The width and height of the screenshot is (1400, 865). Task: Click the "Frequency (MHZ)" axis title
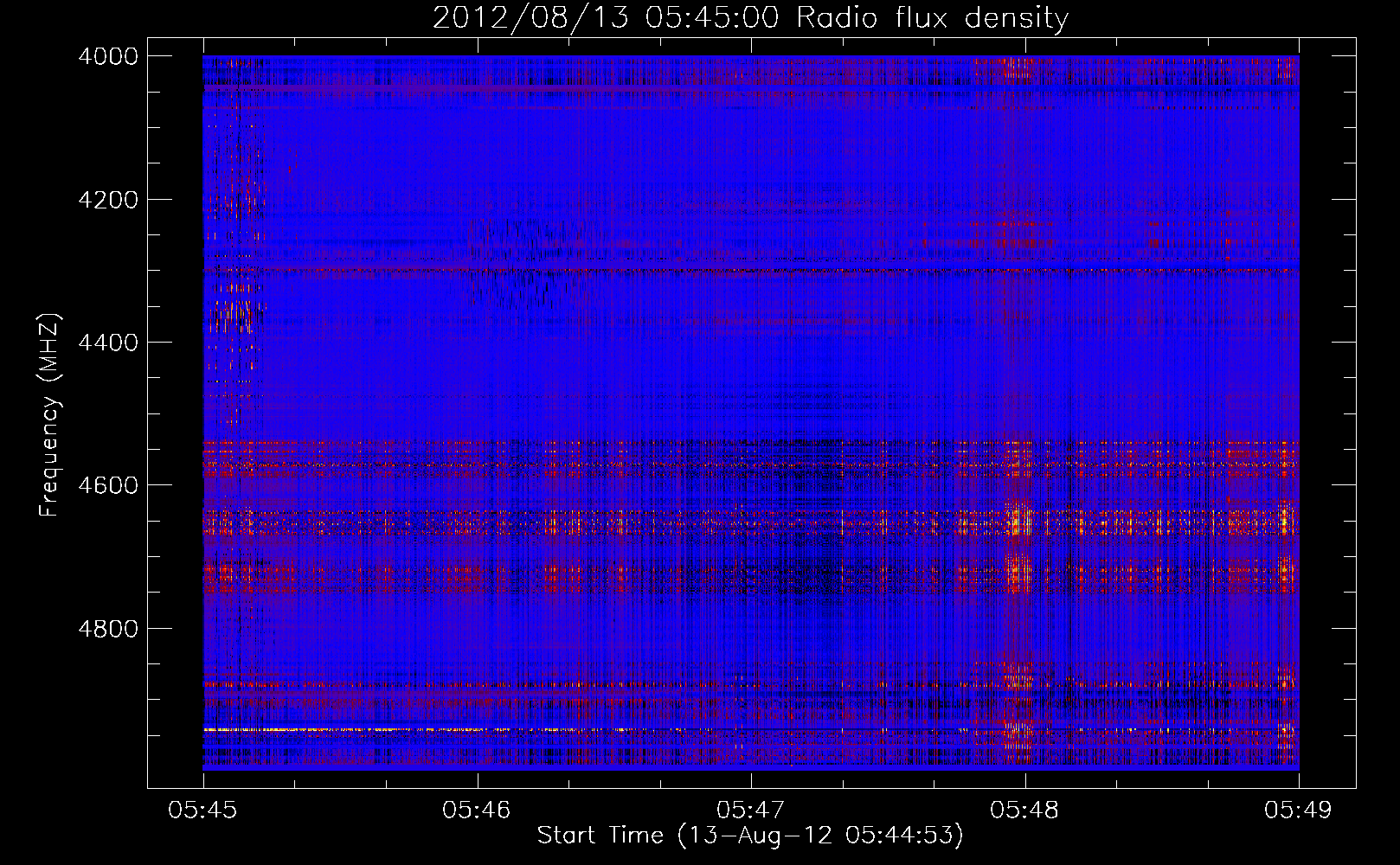[x=50, y=415]
